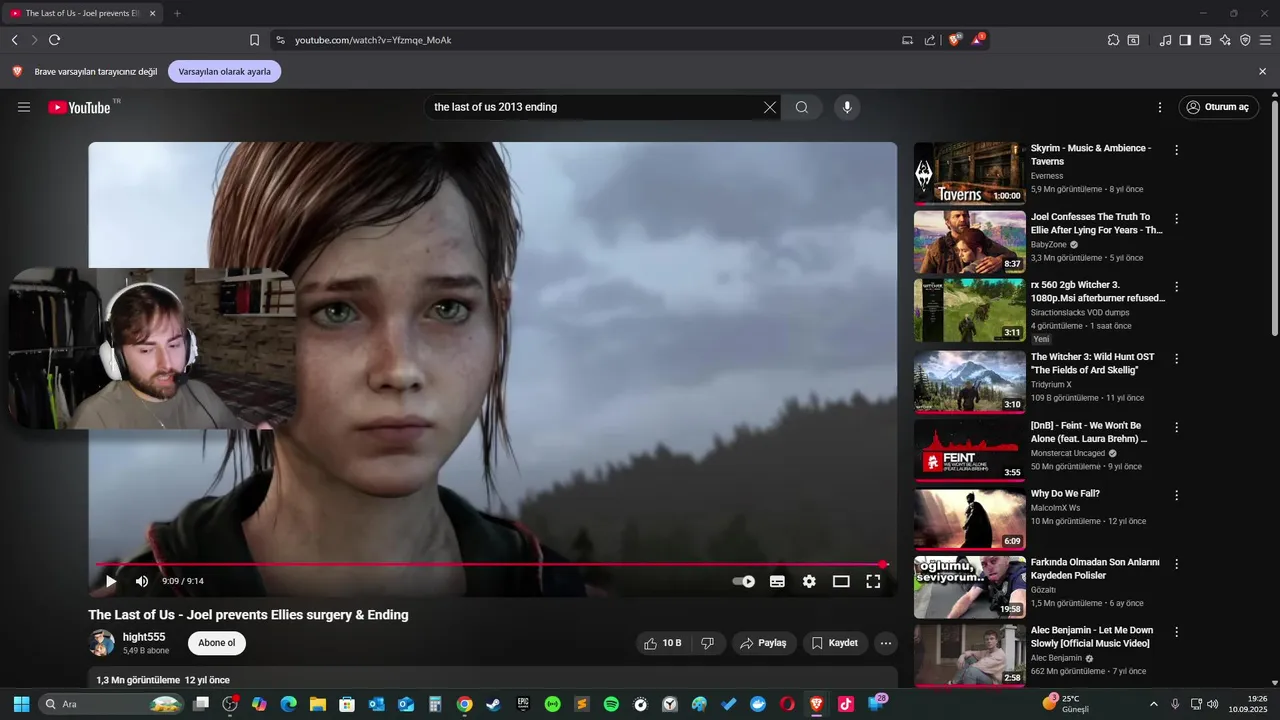Open 'The Witcher 3: Wild Hunt OST' title

tap(1092, 363)
